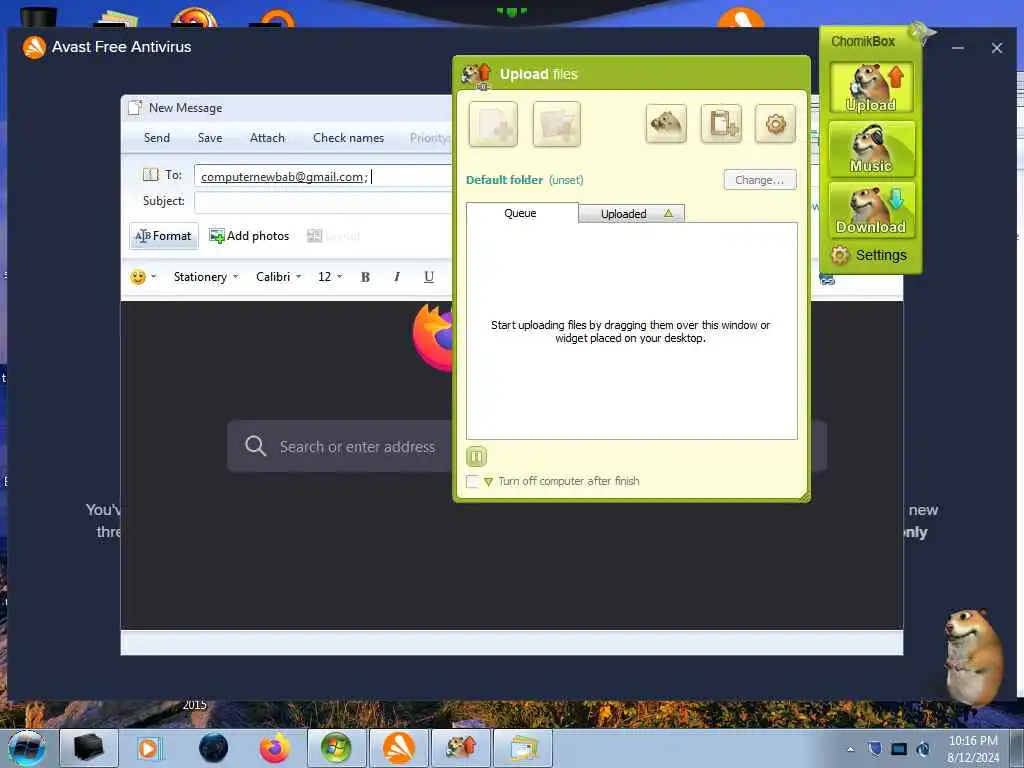1024x768 pixels.
Task: Open the hamster icon in Upload files toolbar
Action: [x=666, y=123]
